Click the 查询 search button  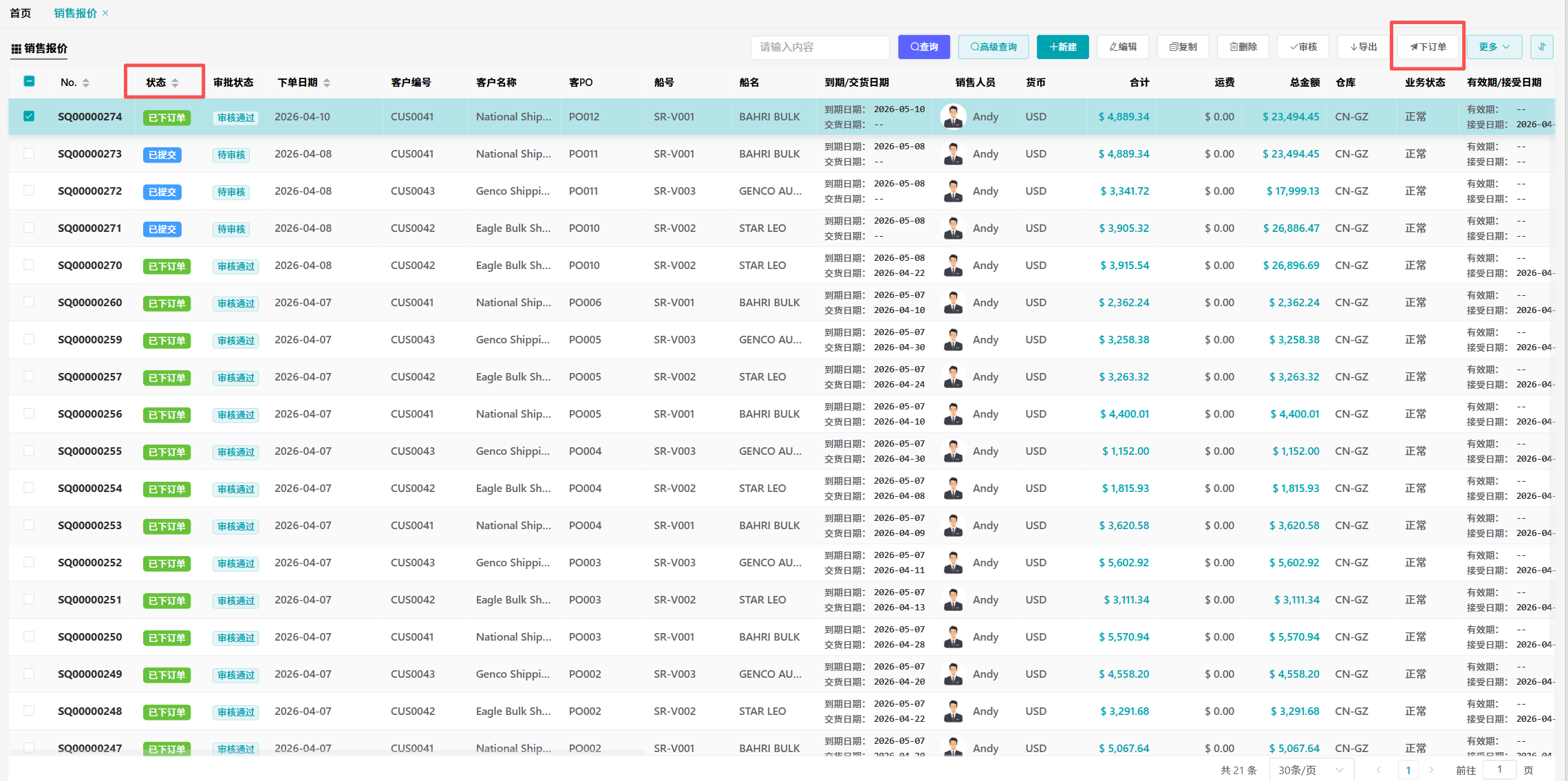[923, 47]
